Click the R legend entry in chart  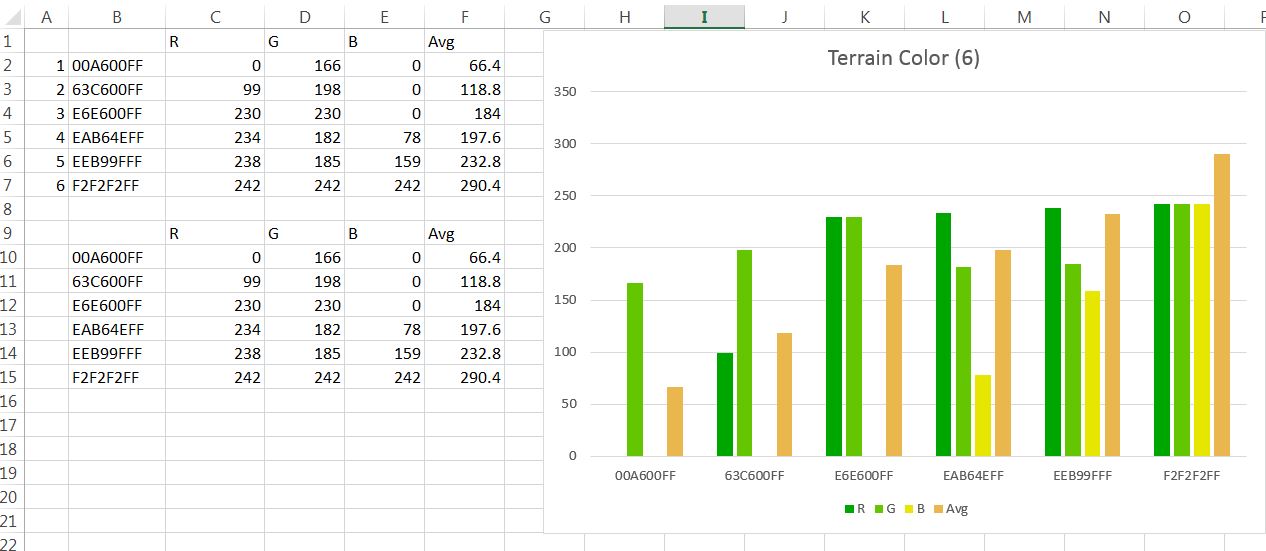(854, 509)
